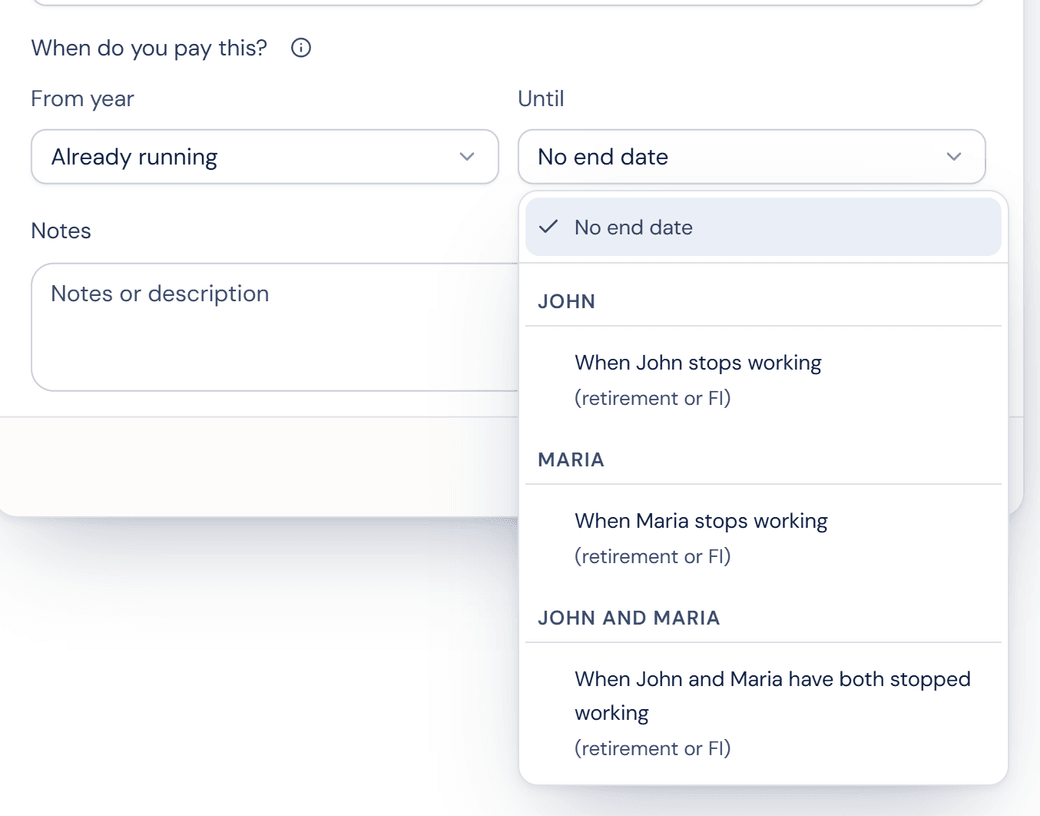Click the info icon beside 'When do you pay this?'
This screenshot has width=1040, height=816.
(300, 48)
